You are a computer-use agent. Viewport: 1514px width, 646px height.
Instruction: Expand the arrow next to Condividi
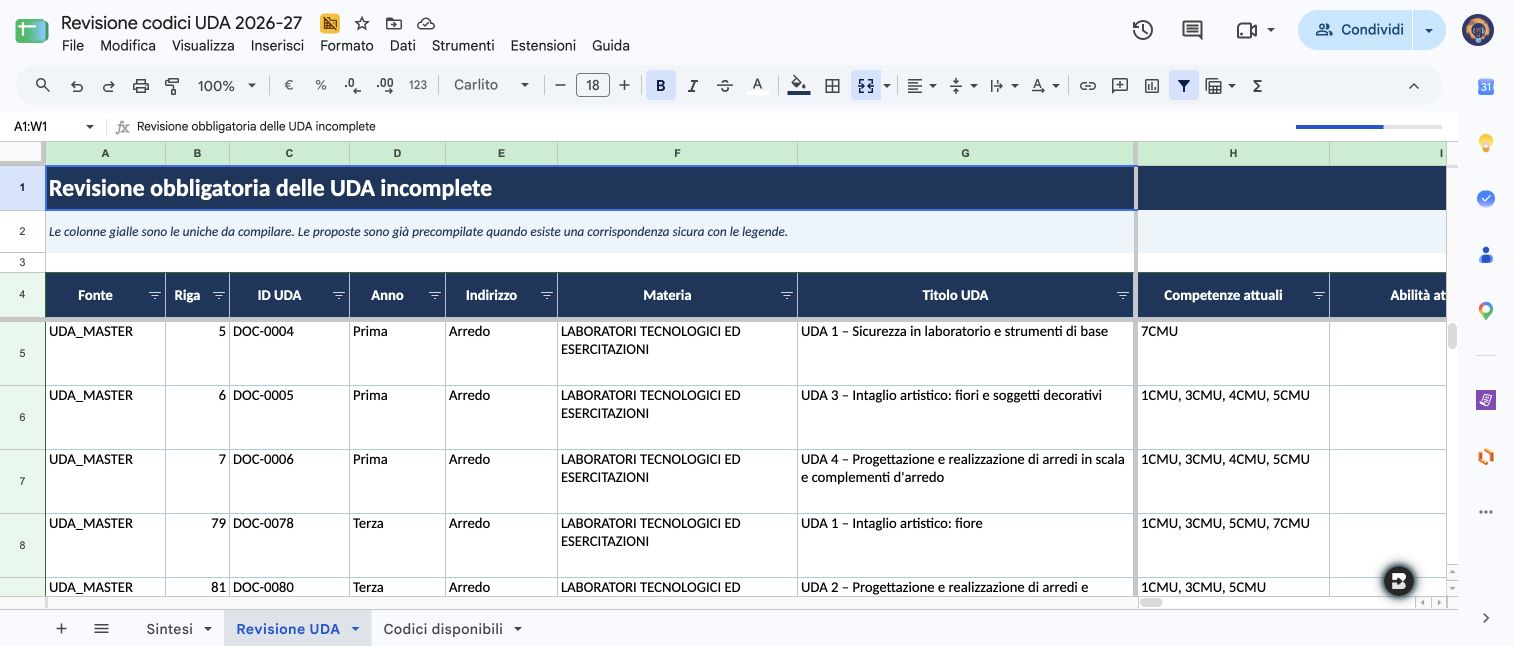(1430, 30)
